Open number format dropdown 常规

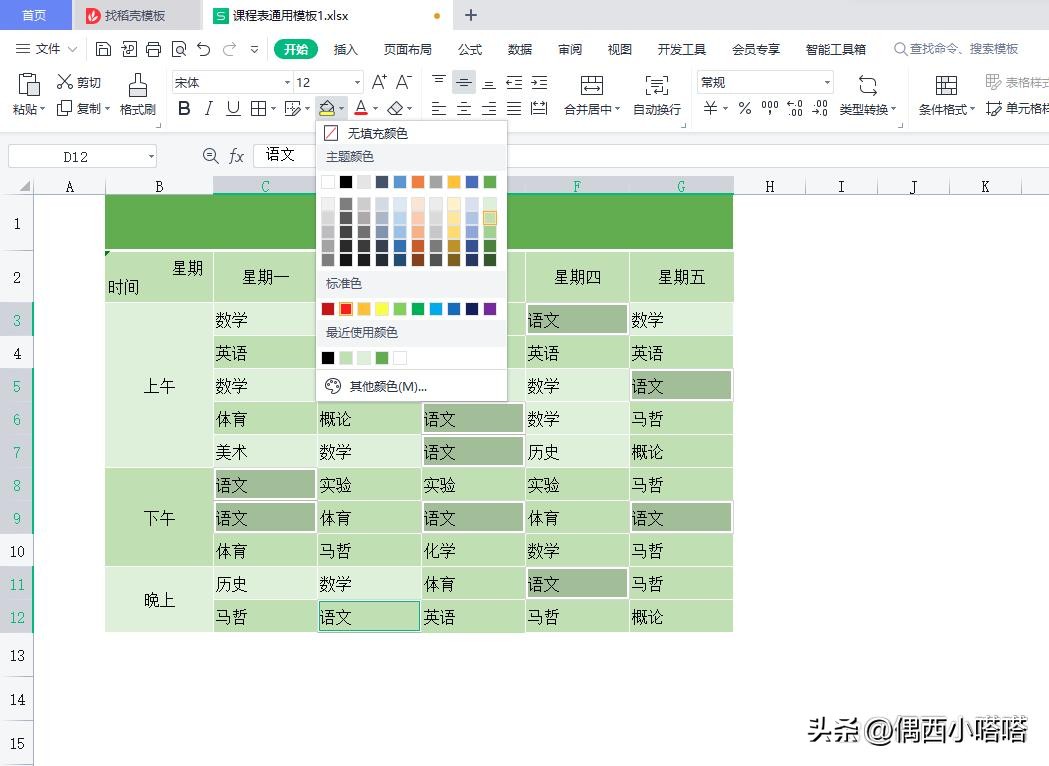828,82
